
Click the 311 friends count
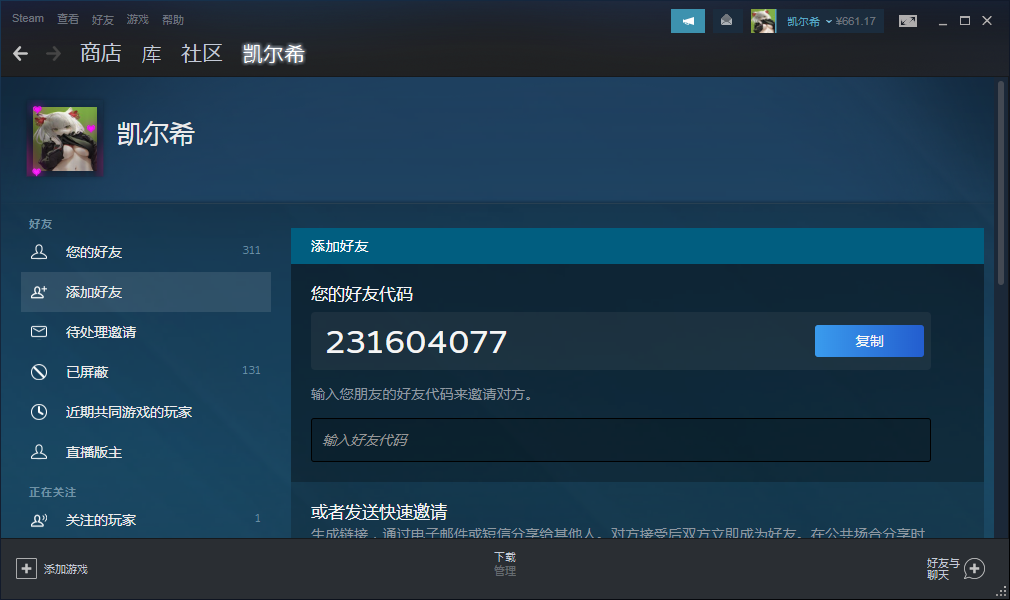point(251,250)
